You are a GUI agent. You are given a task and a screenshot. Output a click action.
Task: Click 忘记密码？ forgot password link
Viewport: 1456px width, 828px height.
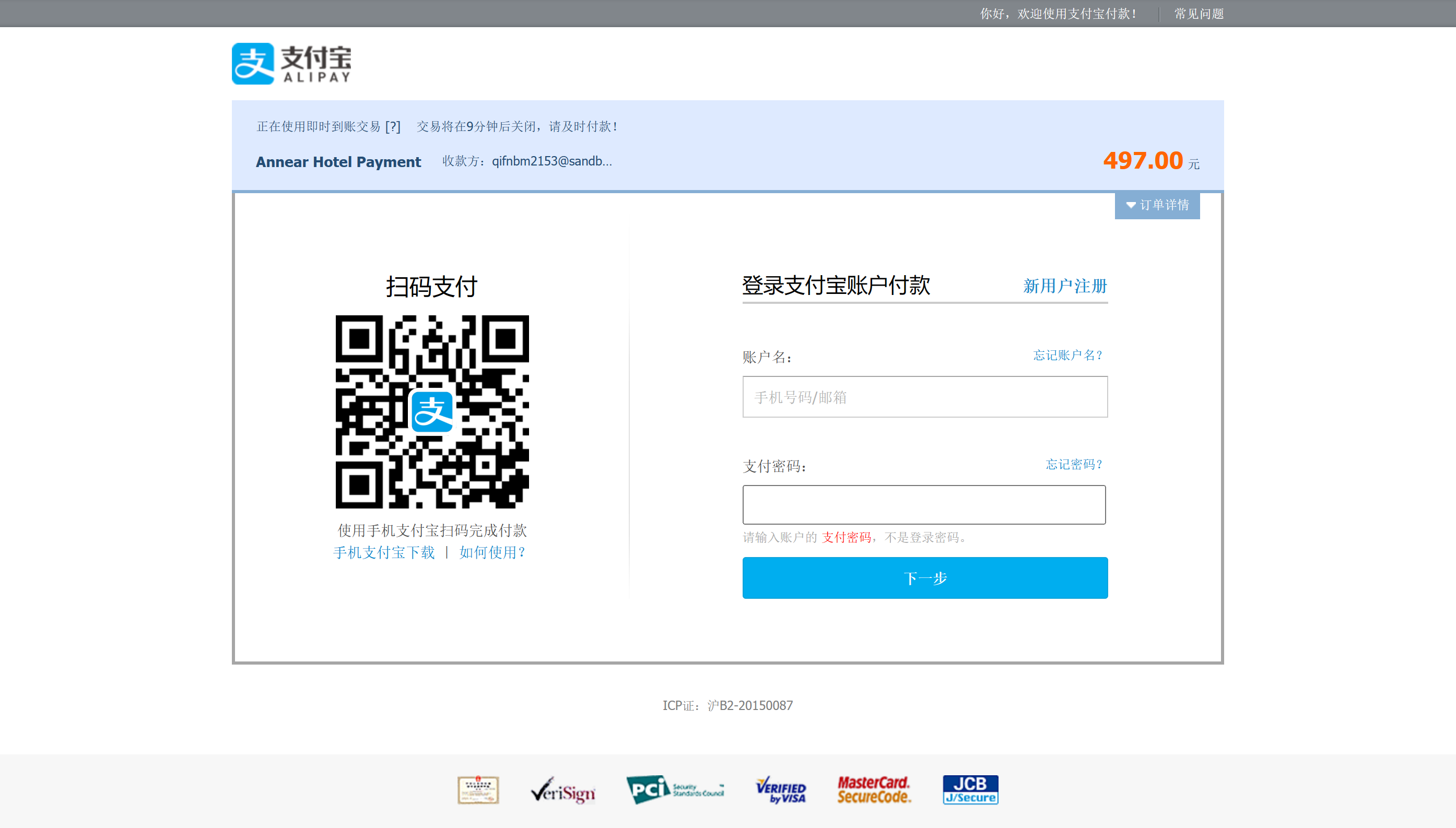[1074, 465]
